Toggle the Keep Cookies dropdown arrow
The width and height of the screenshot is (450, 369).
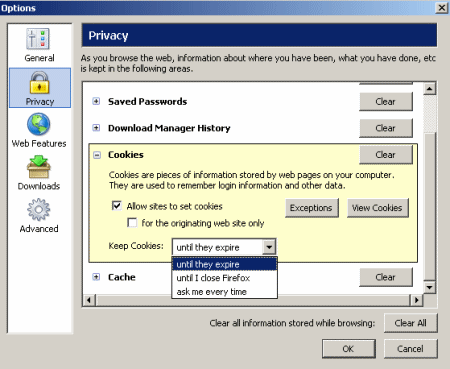pos(269,247)
